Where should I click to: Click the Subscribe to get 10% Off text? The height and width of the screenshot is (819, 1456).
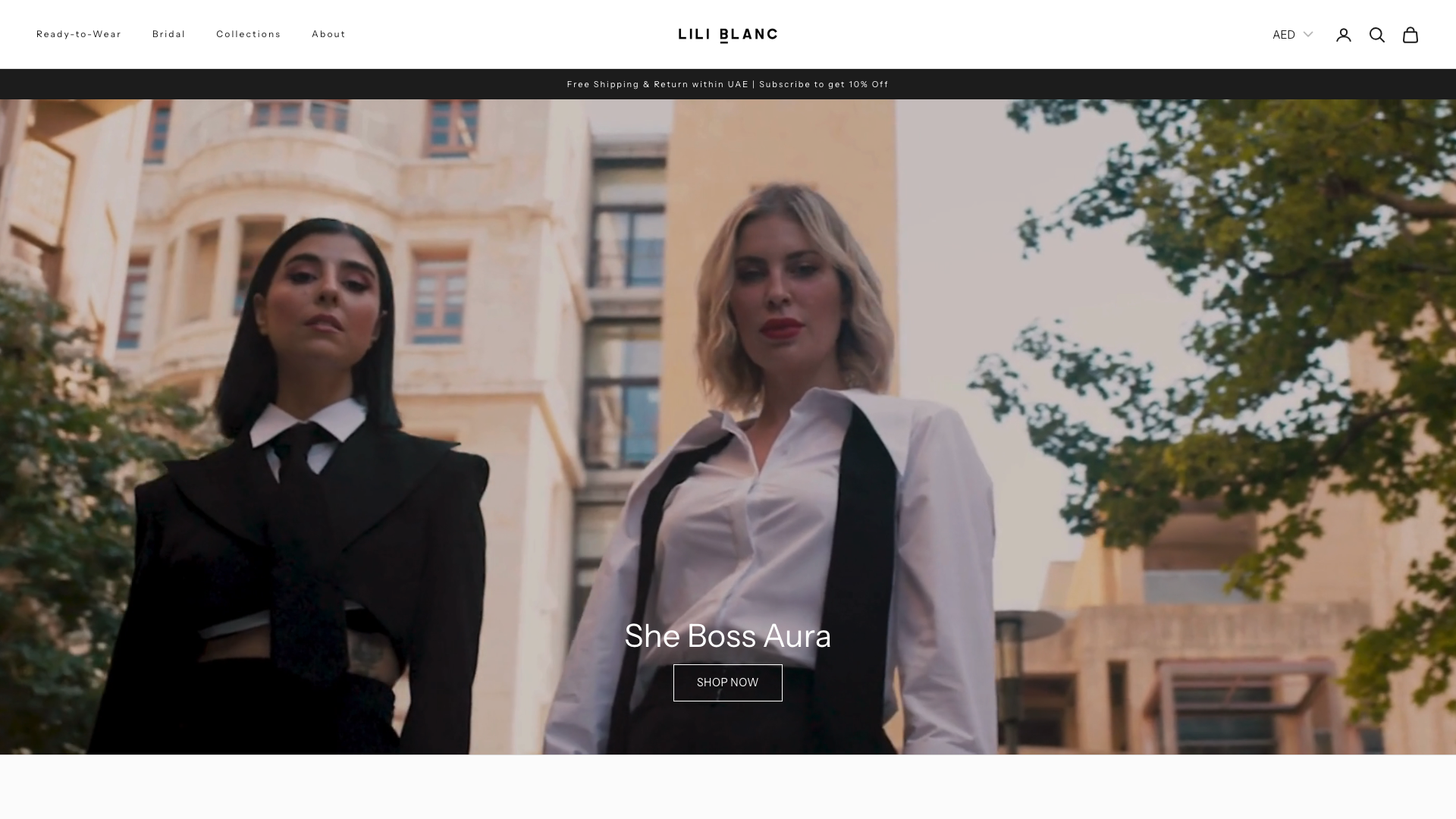824,84
